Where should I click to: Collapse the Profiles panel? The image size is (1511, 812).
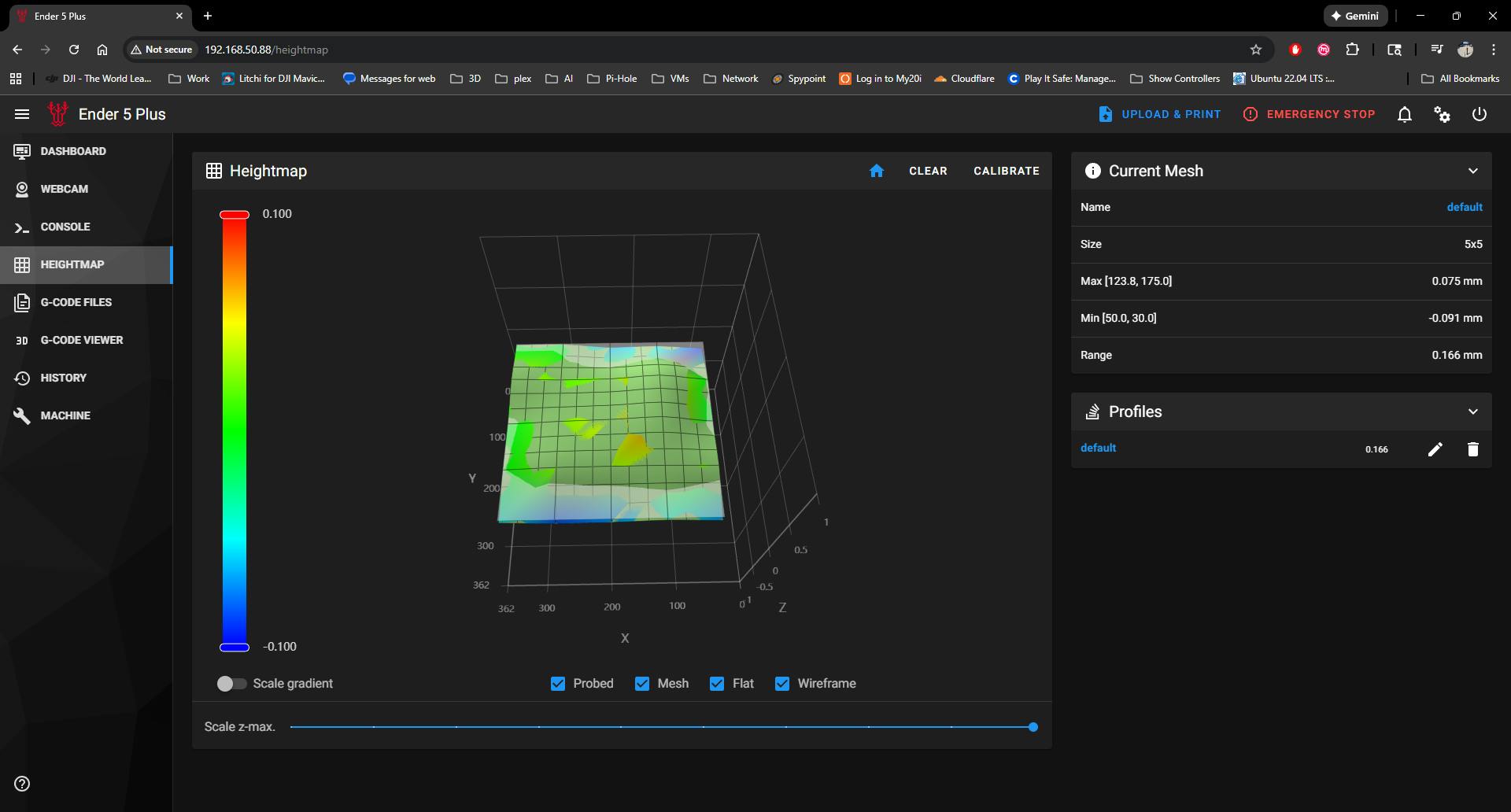click(x=1472, y=412)
